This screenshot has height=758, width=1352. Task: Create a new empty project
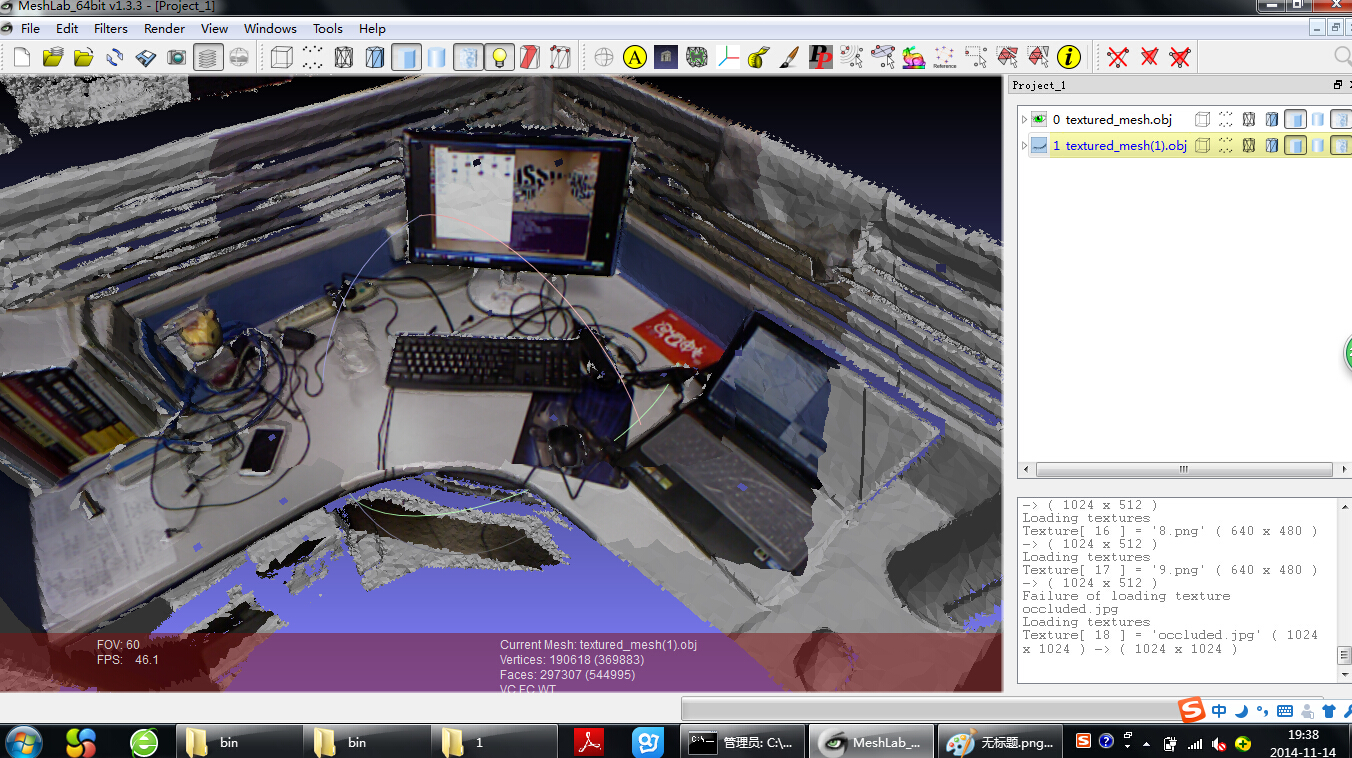click(23, 57)
